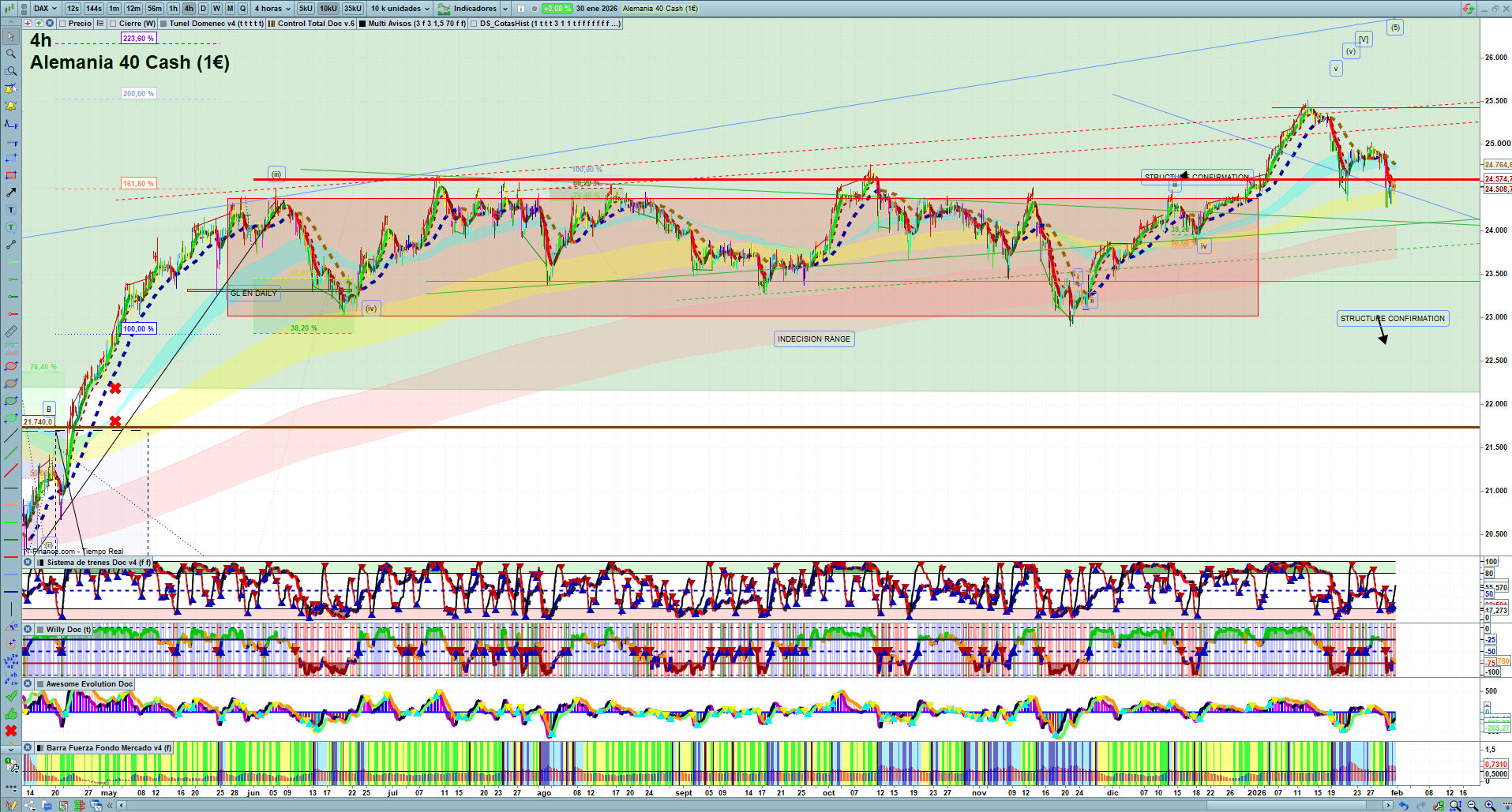Open the Indicadores chart icon
This screenshot has height=812, width=1512.
(445, 9)
